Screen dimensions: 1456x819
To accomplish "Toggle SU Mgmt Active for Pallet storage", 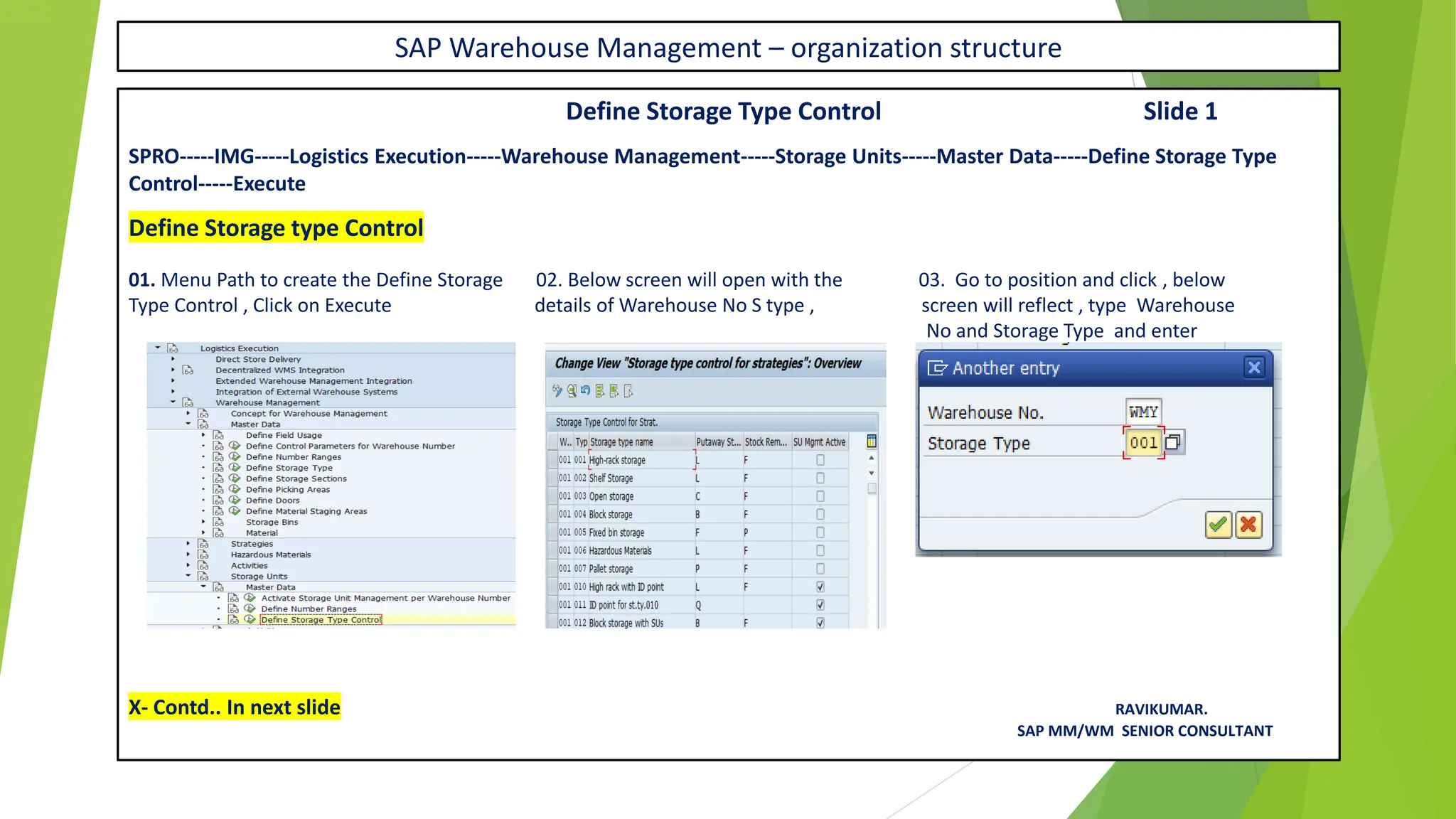I will point(820,569).
